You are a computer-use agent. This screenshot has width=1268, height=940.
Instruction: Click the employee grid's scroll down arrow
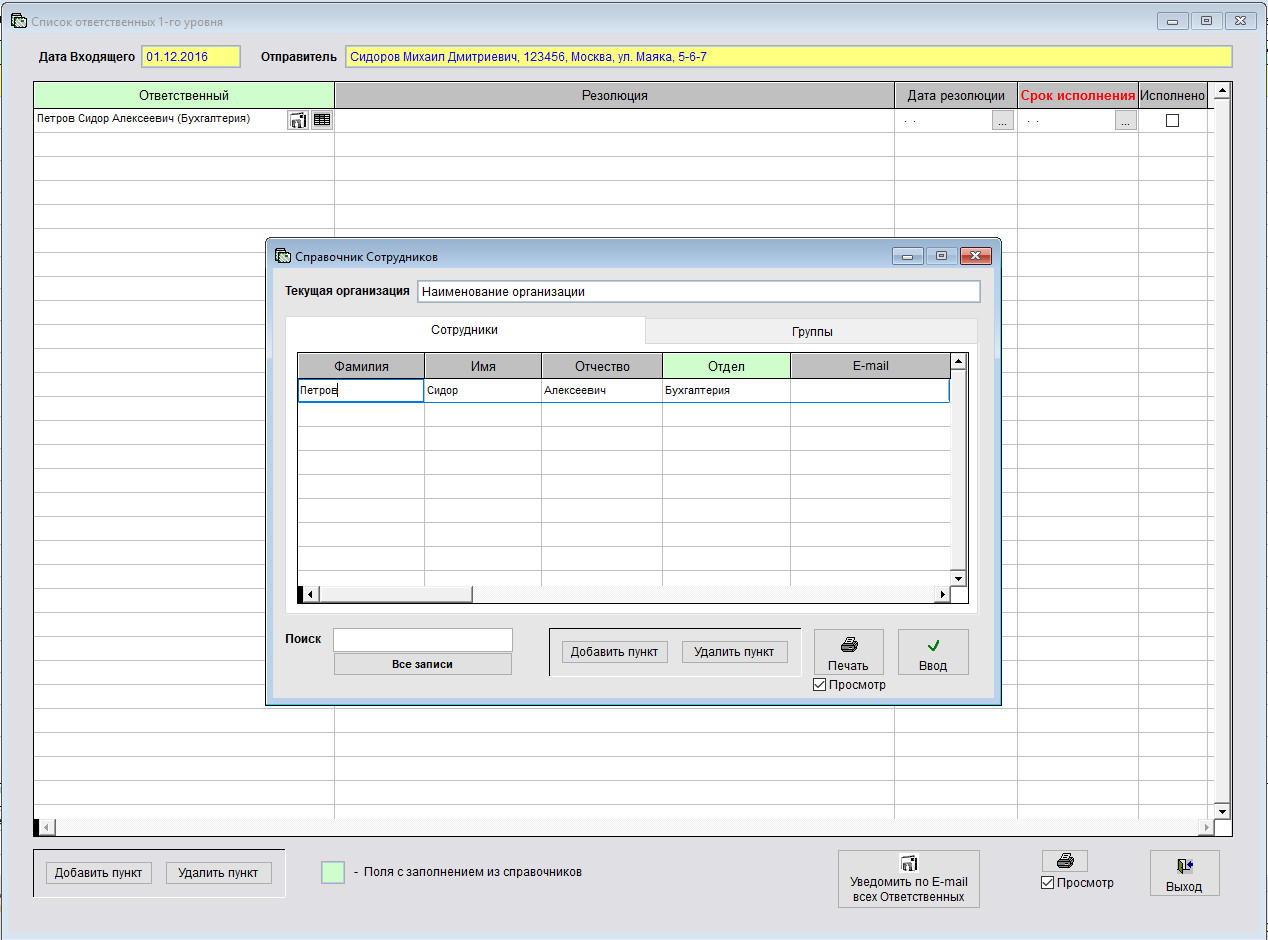pyautogui.click(x=957, y=578)
